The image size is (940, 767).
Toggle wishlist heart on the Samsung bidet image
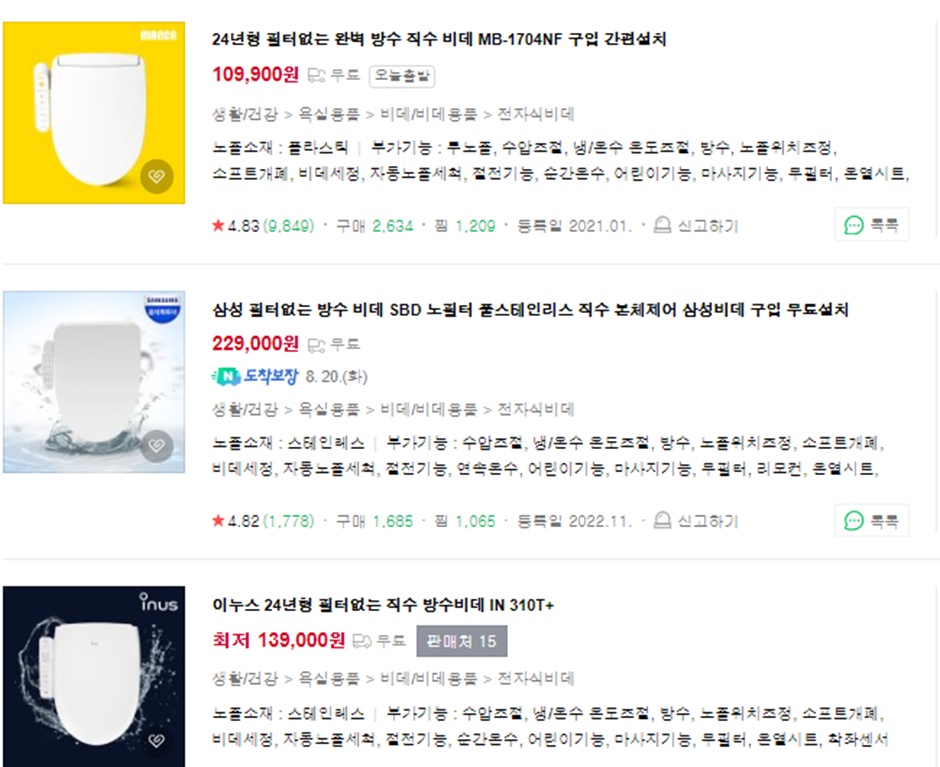(x=156, y=446)
